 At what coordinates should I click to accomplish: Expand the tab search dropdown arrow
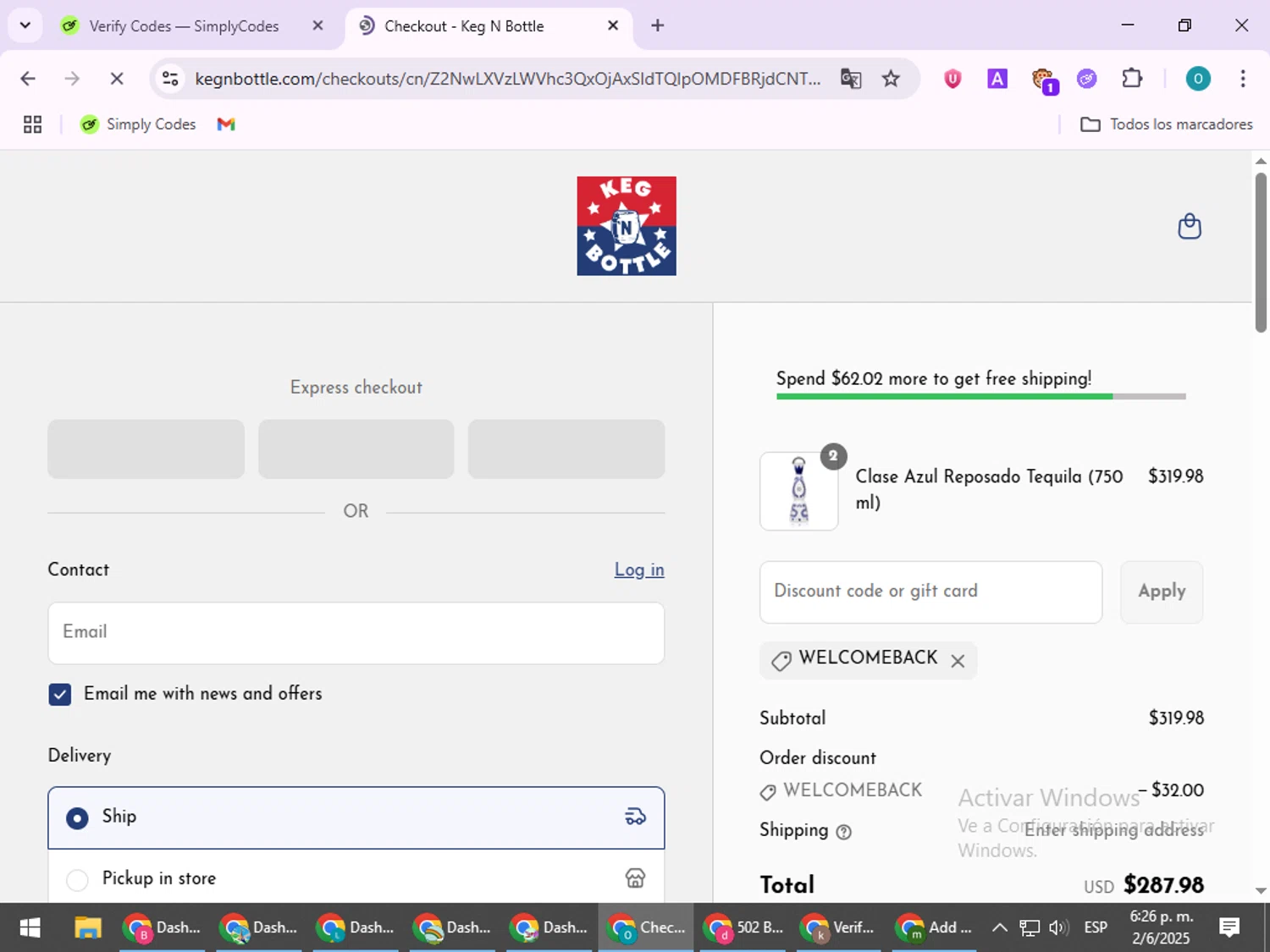point(25,25)
